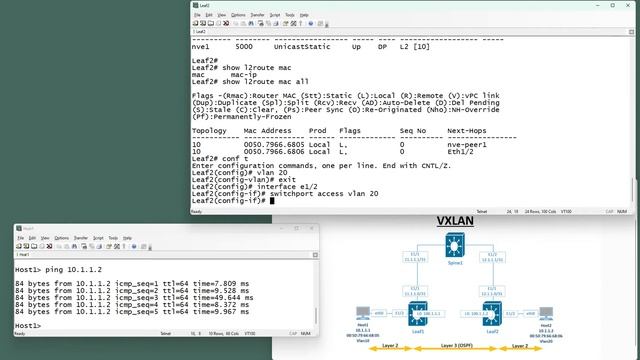Open Transfer menu in Leaf2 window
This screenshot has height=360, width=640.
258,15
